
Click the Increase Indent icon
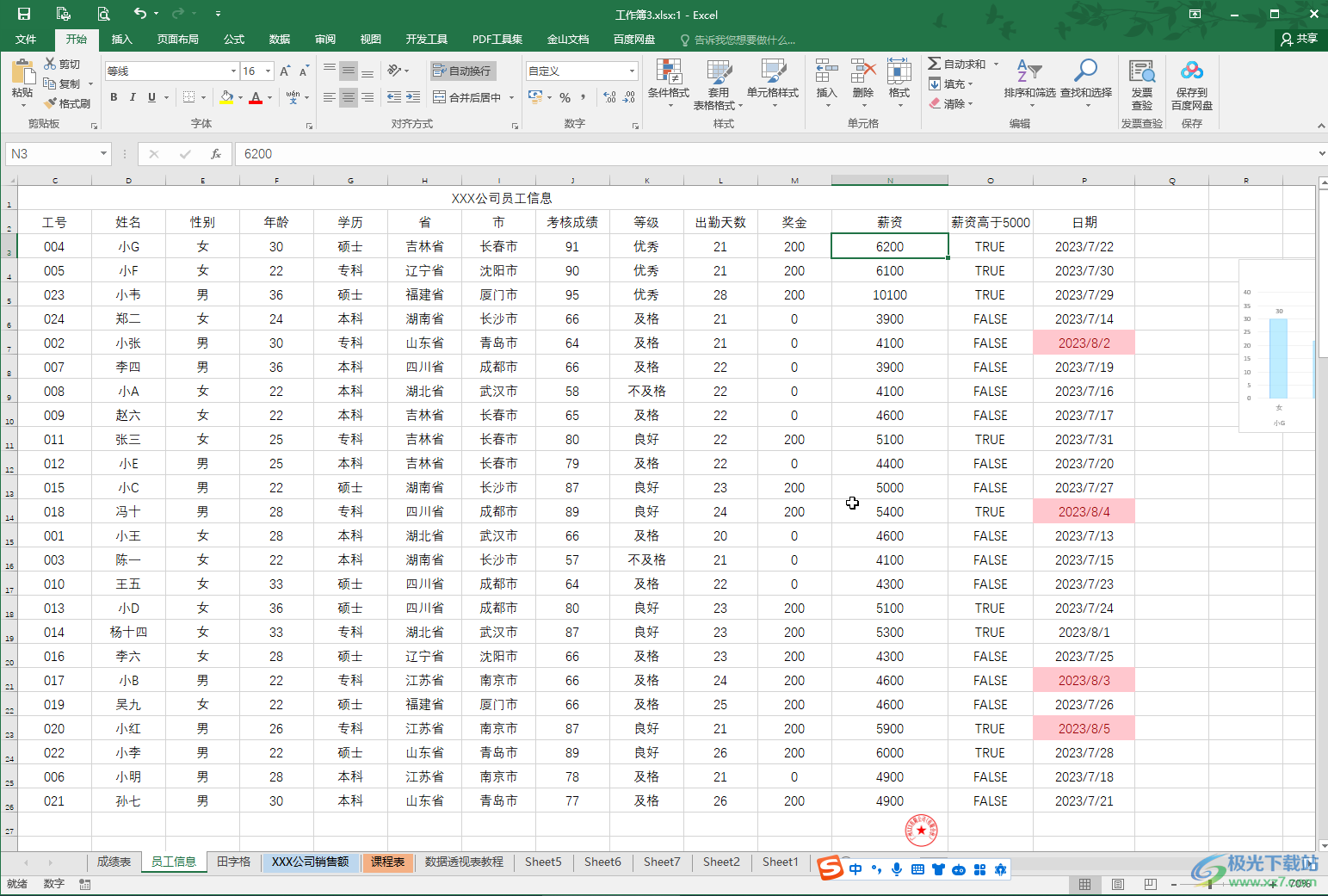click(413, 97)
